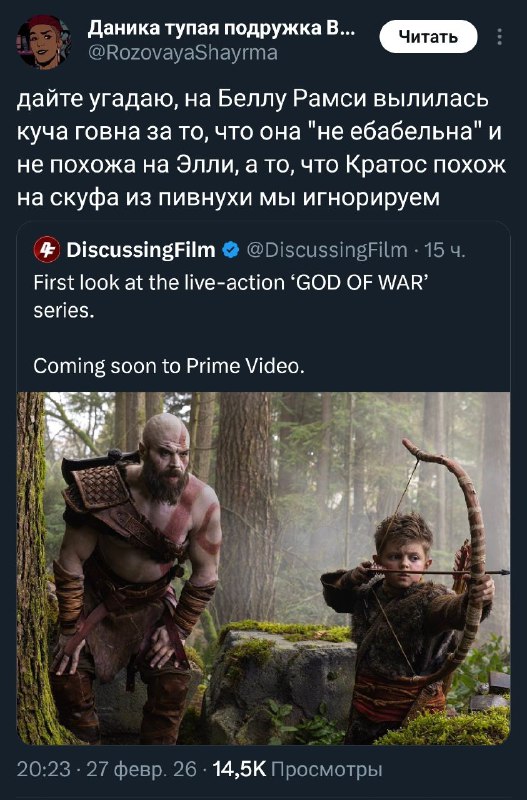This screenshot has width=527, height=800.
Task: Click the mossy rock in the photo
Action: (x=282, y=681)
